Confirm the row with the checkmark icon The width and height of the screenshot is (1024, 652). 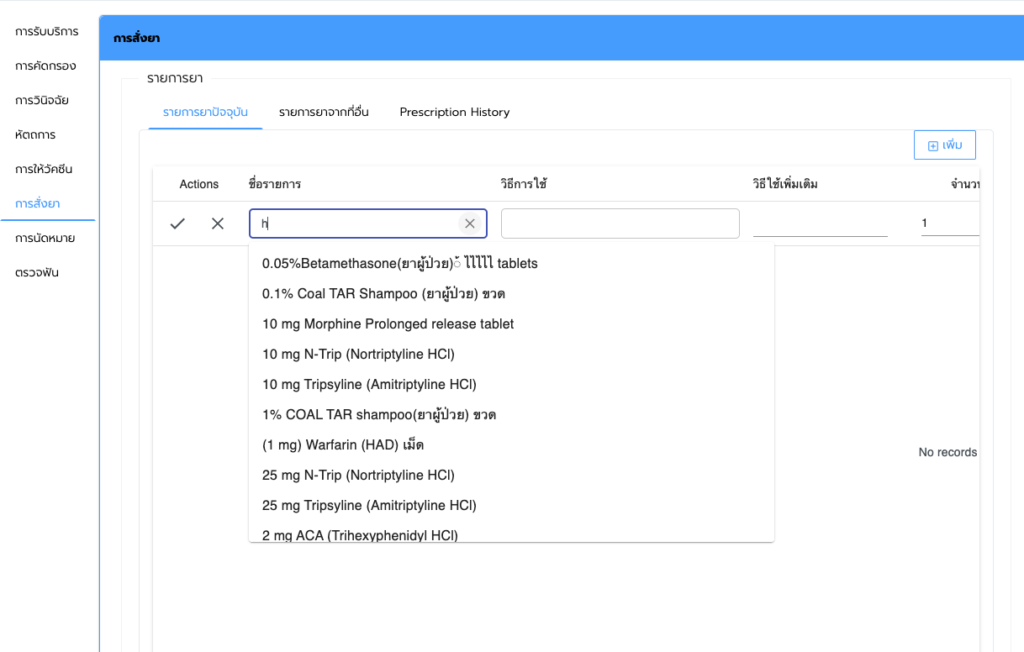pos(178,224)
